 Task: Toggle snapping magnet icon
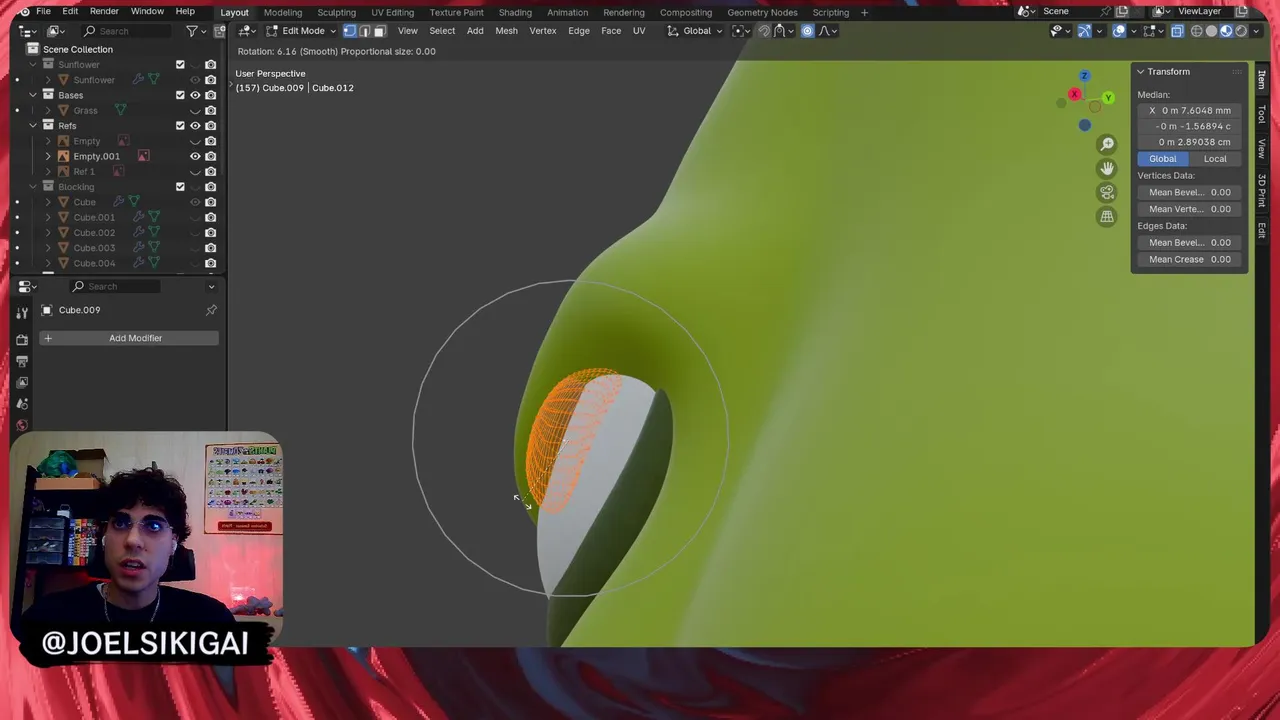(765, 31)
